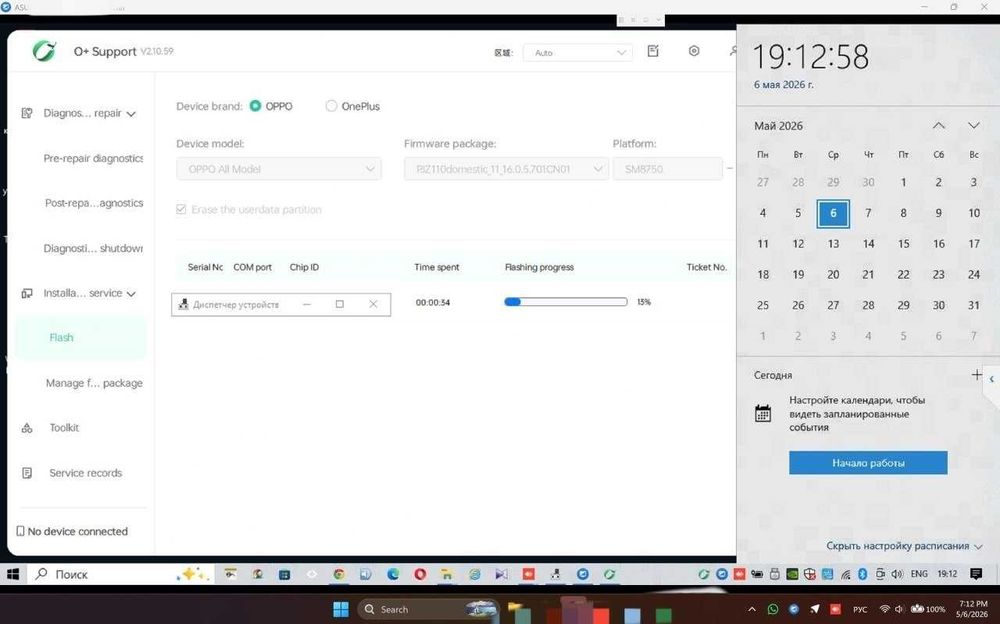Open Manage firmware package

94,383
